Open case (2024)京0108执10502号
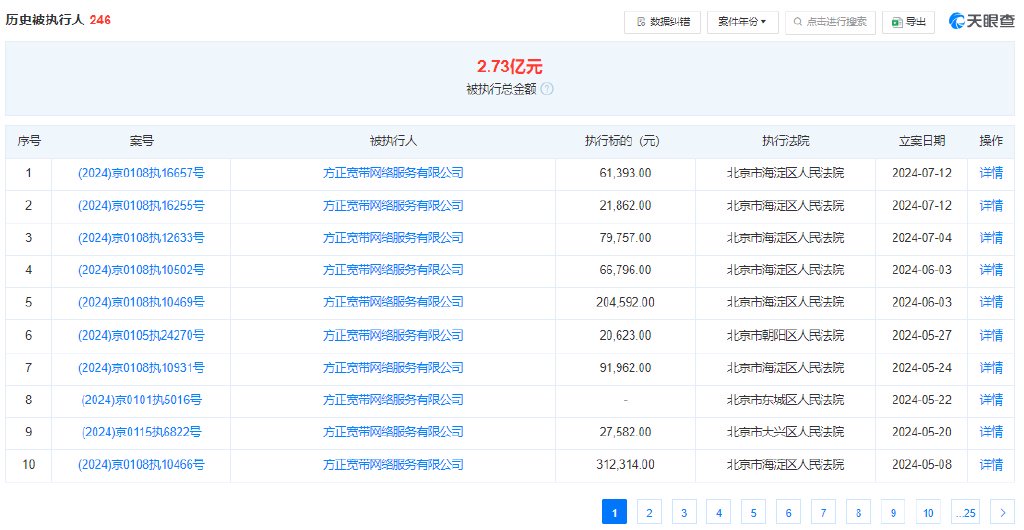1024x530 pixels. [x=141, y=270]
